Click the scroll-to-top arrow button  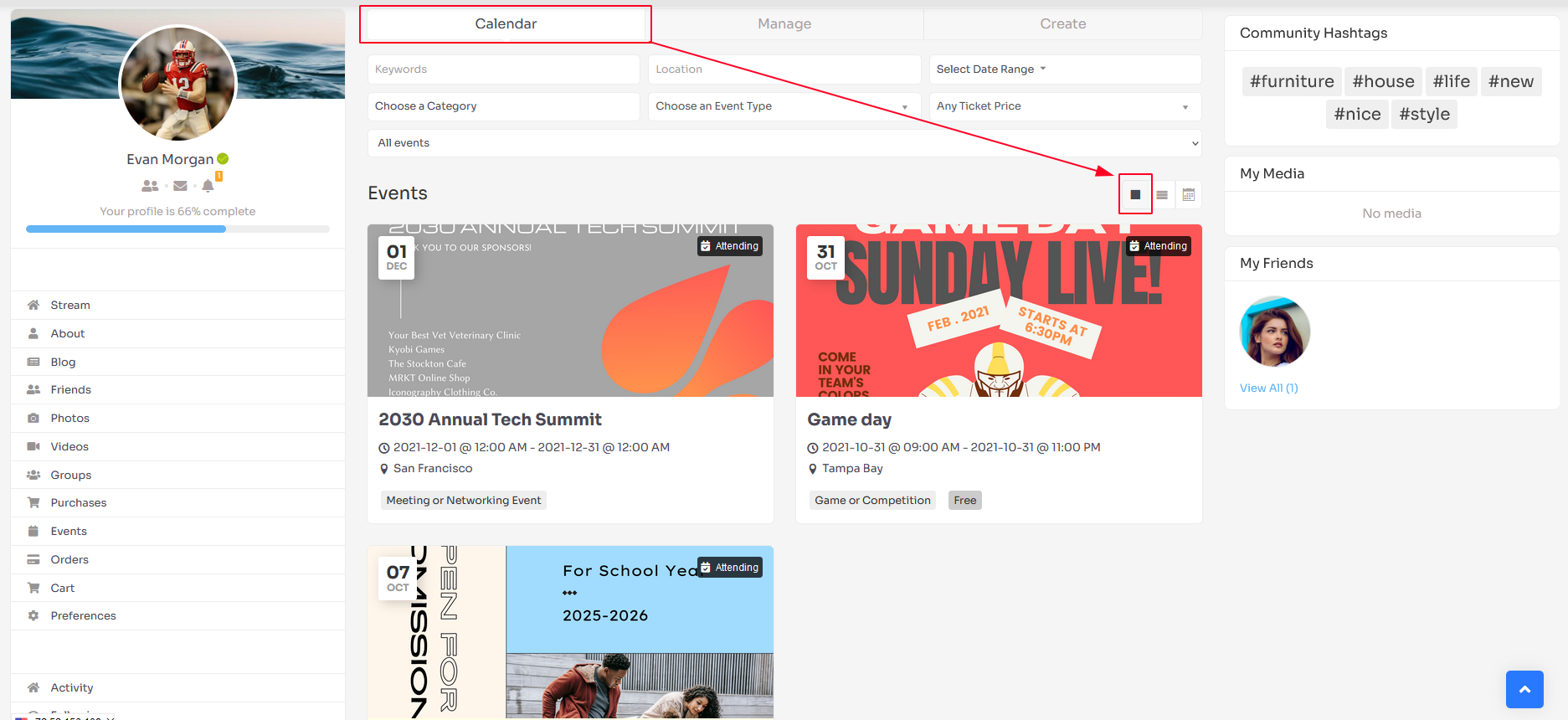pos(1524,689)
